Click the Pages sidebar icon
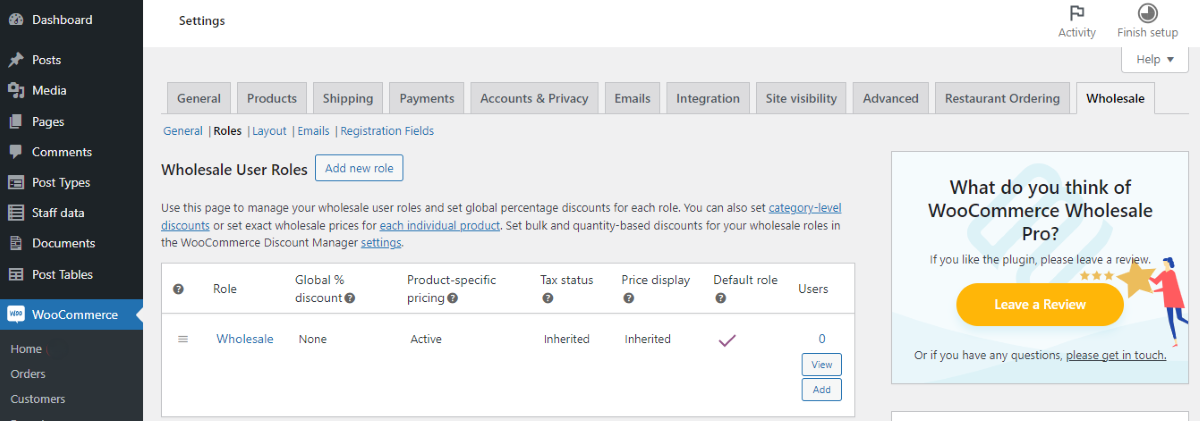The image size is (1200, 421). pos(16,121)
